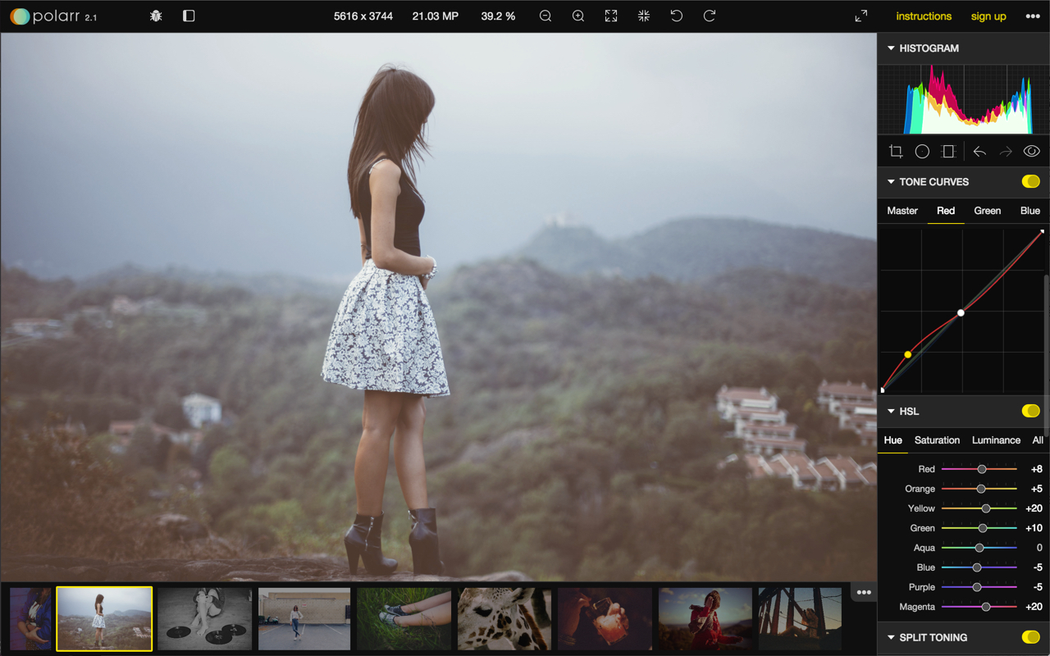Expand the Split Toning section
Screen dimensions: 1050x656
(891, 637)
